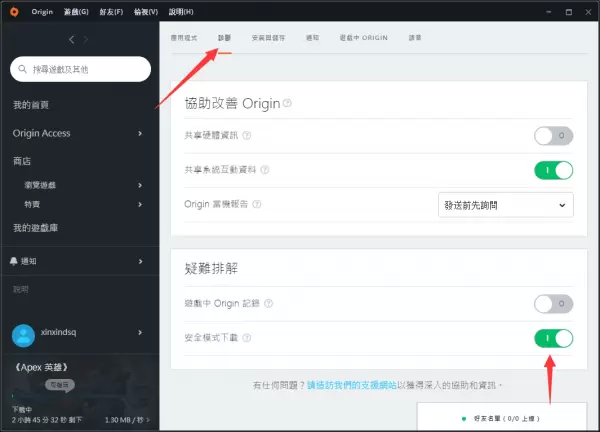The width and height of the screenshot is (600, 432).
Task: Open 瀏覽遊戲 under store
Action: [x=40, y=185]
